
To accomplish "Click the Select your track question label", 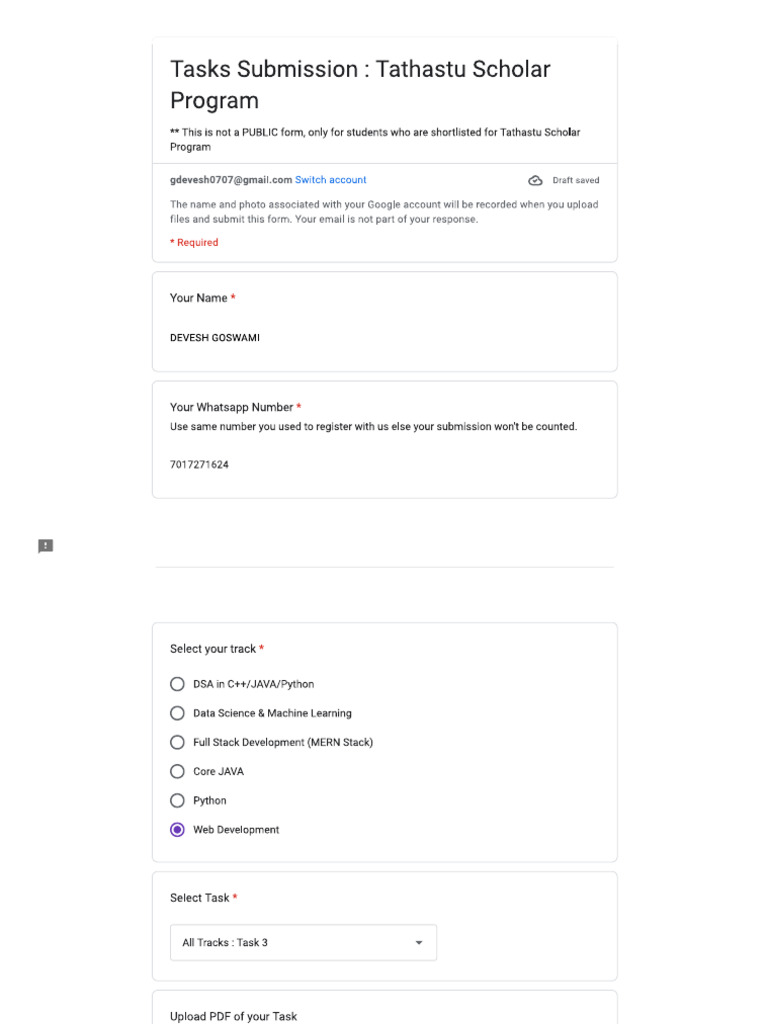I will coord(213,649).
